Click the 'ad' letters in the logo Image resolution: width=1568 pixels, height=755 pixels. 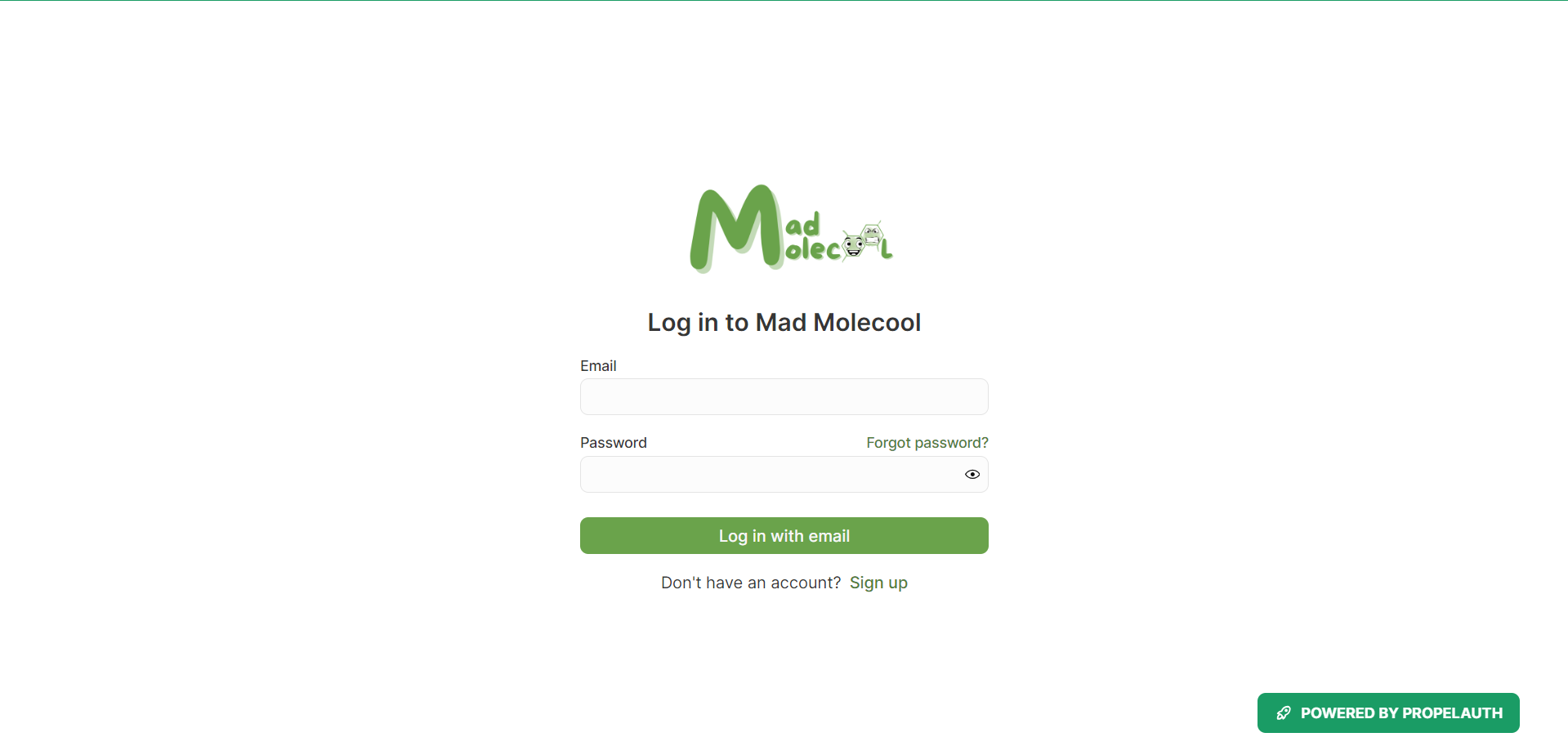coord(802,225)
